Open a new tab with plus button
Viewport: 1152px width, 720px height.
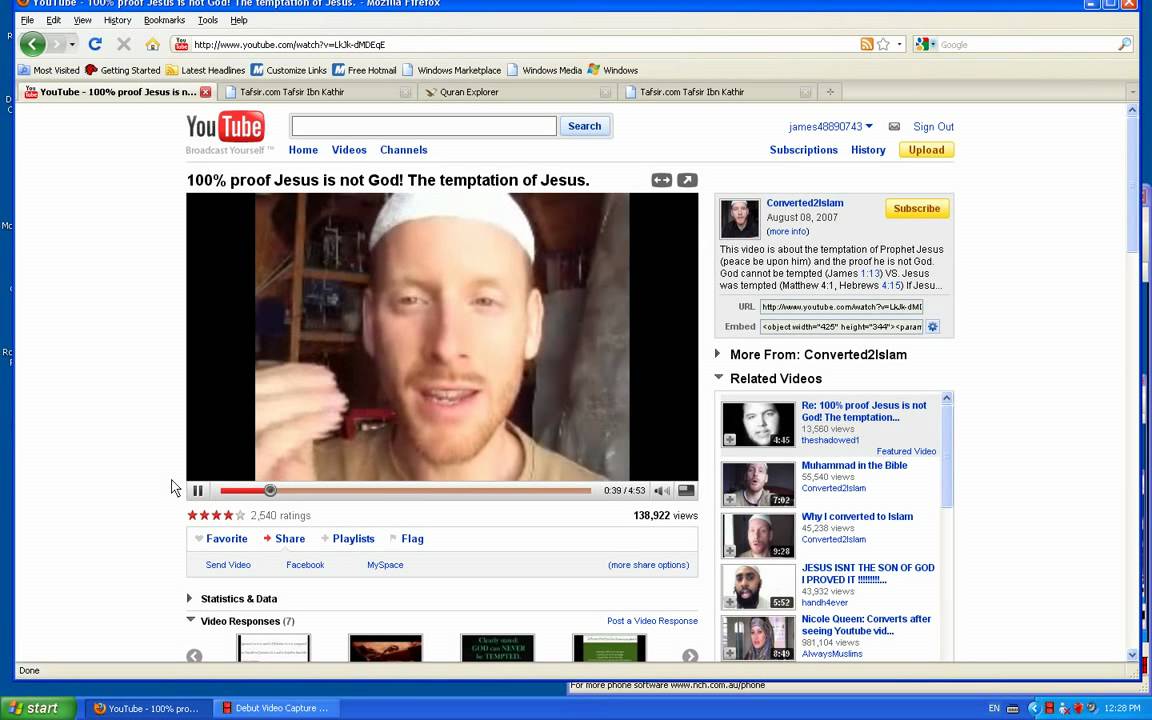tap(830, 92)
